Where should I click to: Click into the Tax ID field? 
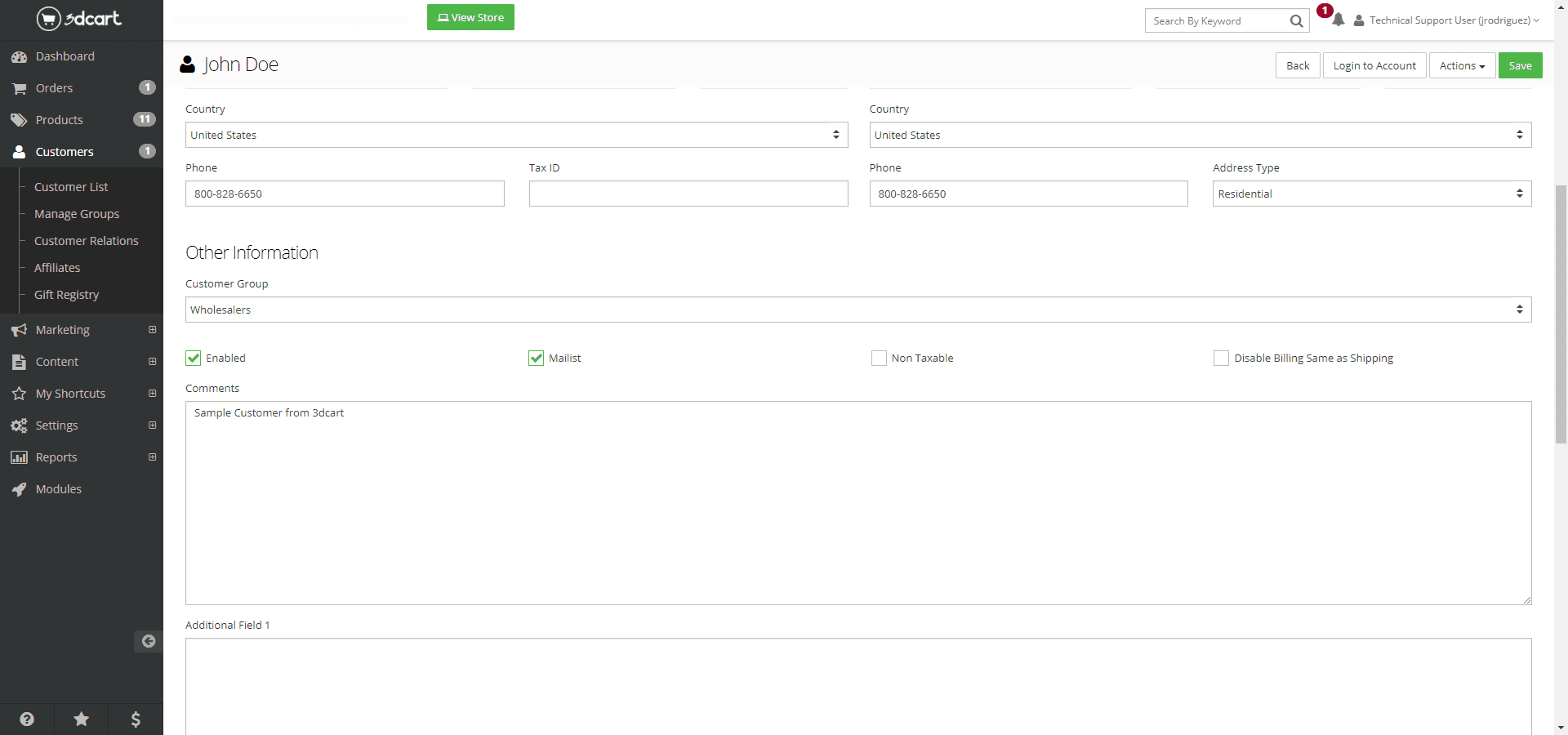[x=688, y=194]
